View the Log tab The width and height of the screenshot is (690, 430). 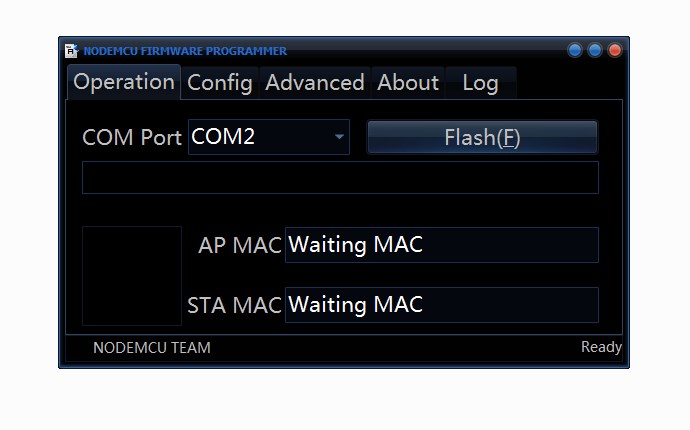pos(480,83)
